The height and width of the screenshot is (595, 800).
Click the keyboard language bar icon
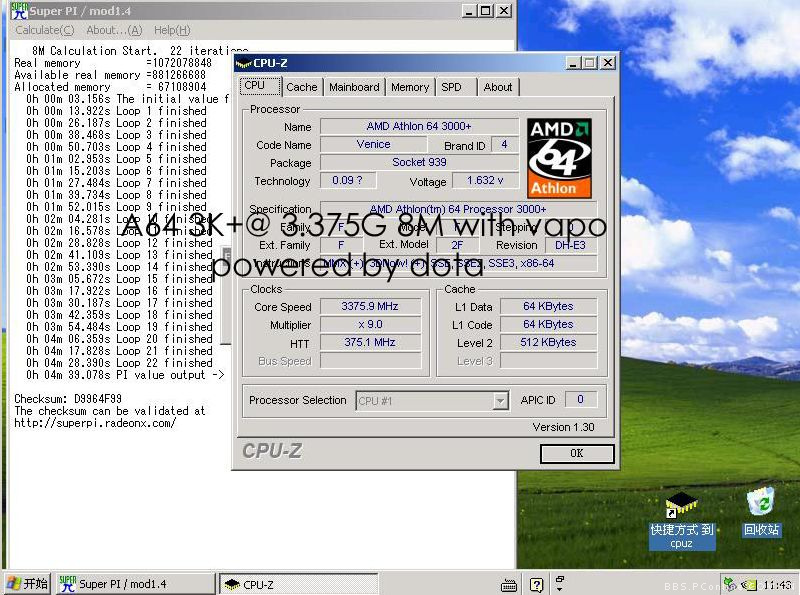(509, 585)
